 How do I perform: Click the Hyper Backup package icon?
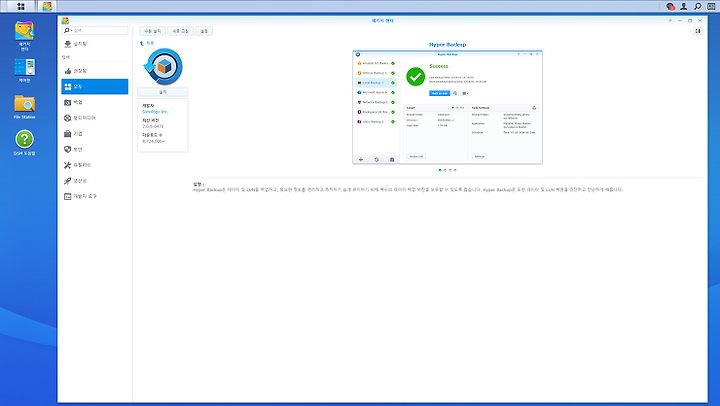pyautogui.click(x=163, y=67)
